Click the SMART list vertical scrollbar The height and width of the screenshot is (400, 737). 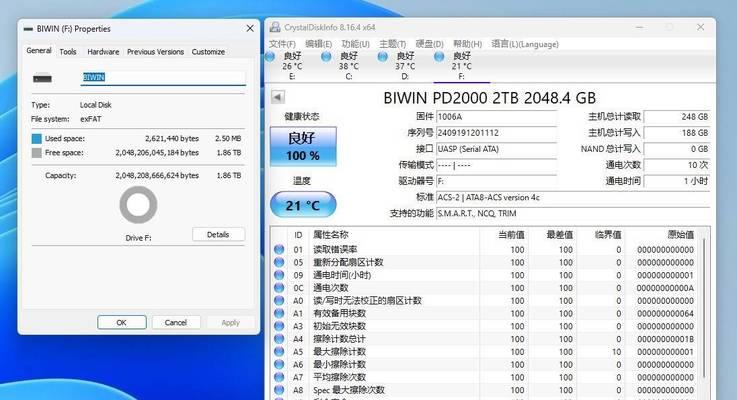tap(704, 308)
